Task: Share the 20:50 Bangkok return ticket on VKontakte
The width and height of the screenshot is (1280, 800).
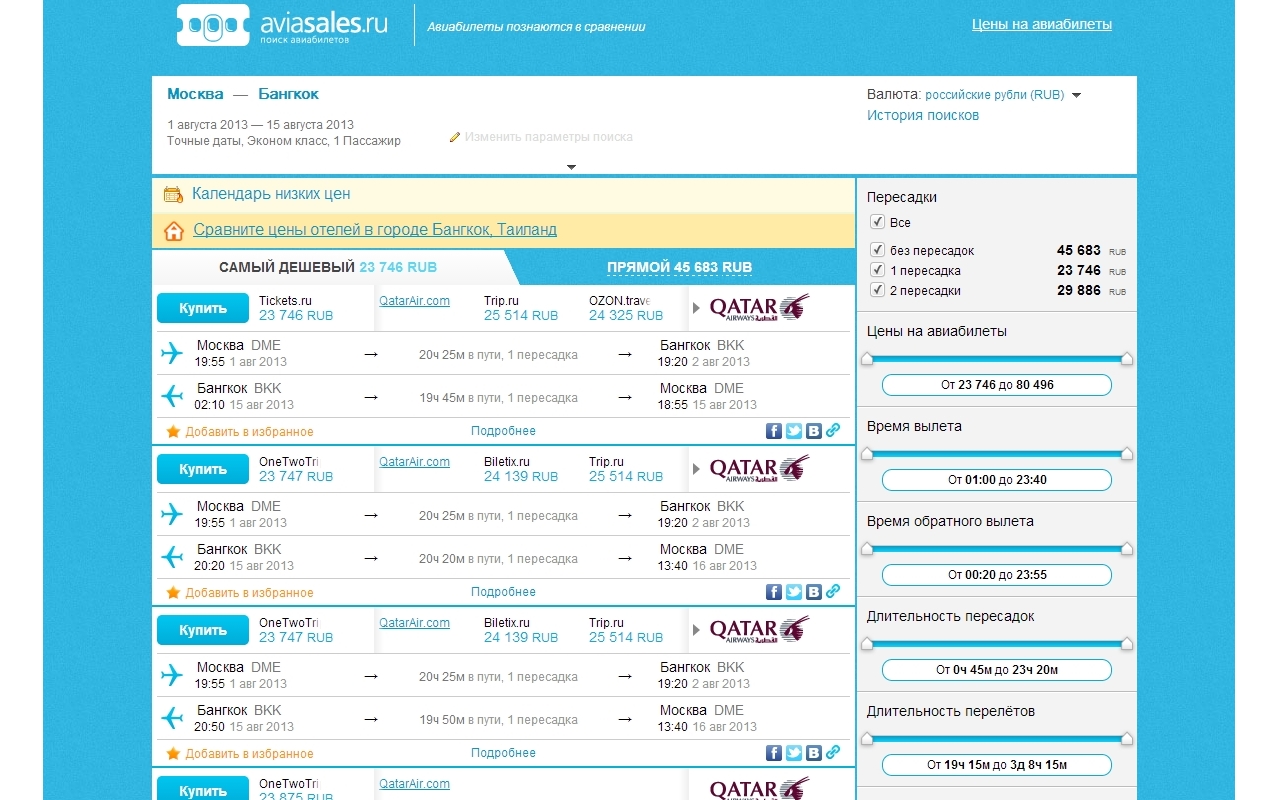Action: click(814, 753)
